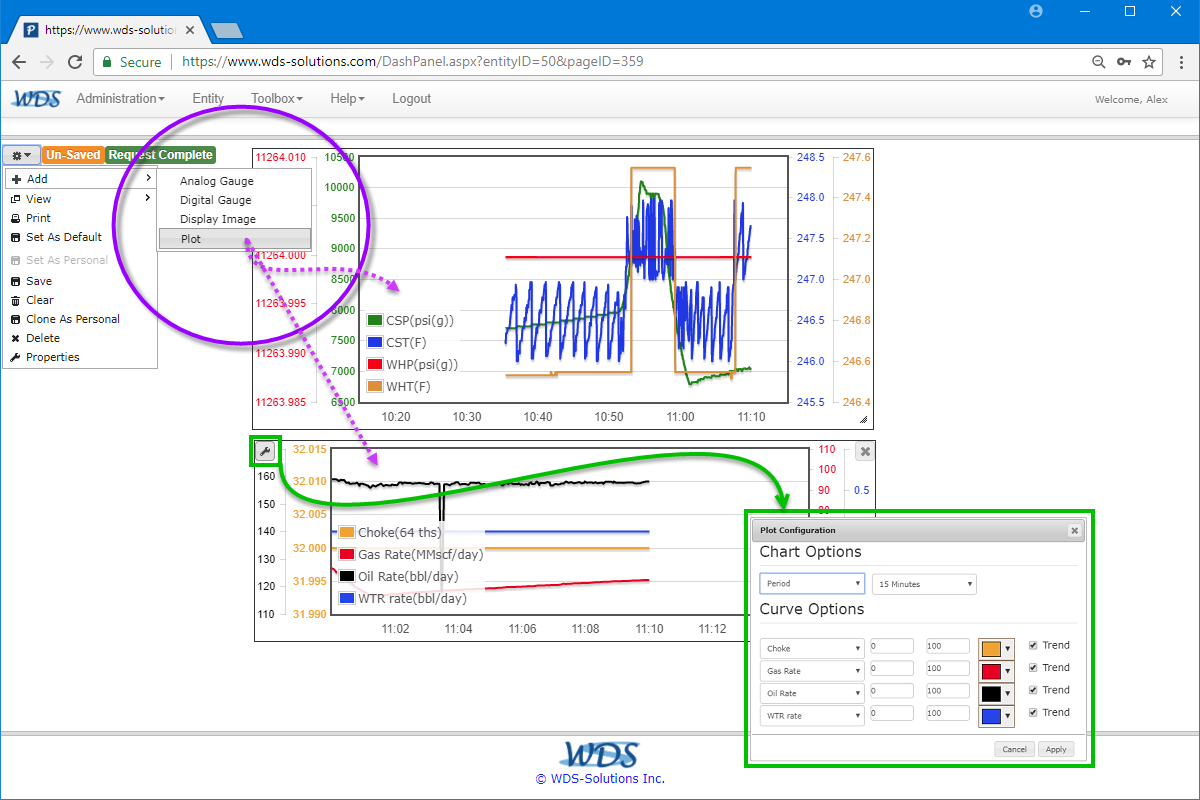Click the WDS logo in navbar
The height and width of the screenshot is (800, 1200).
pos(37,99)
